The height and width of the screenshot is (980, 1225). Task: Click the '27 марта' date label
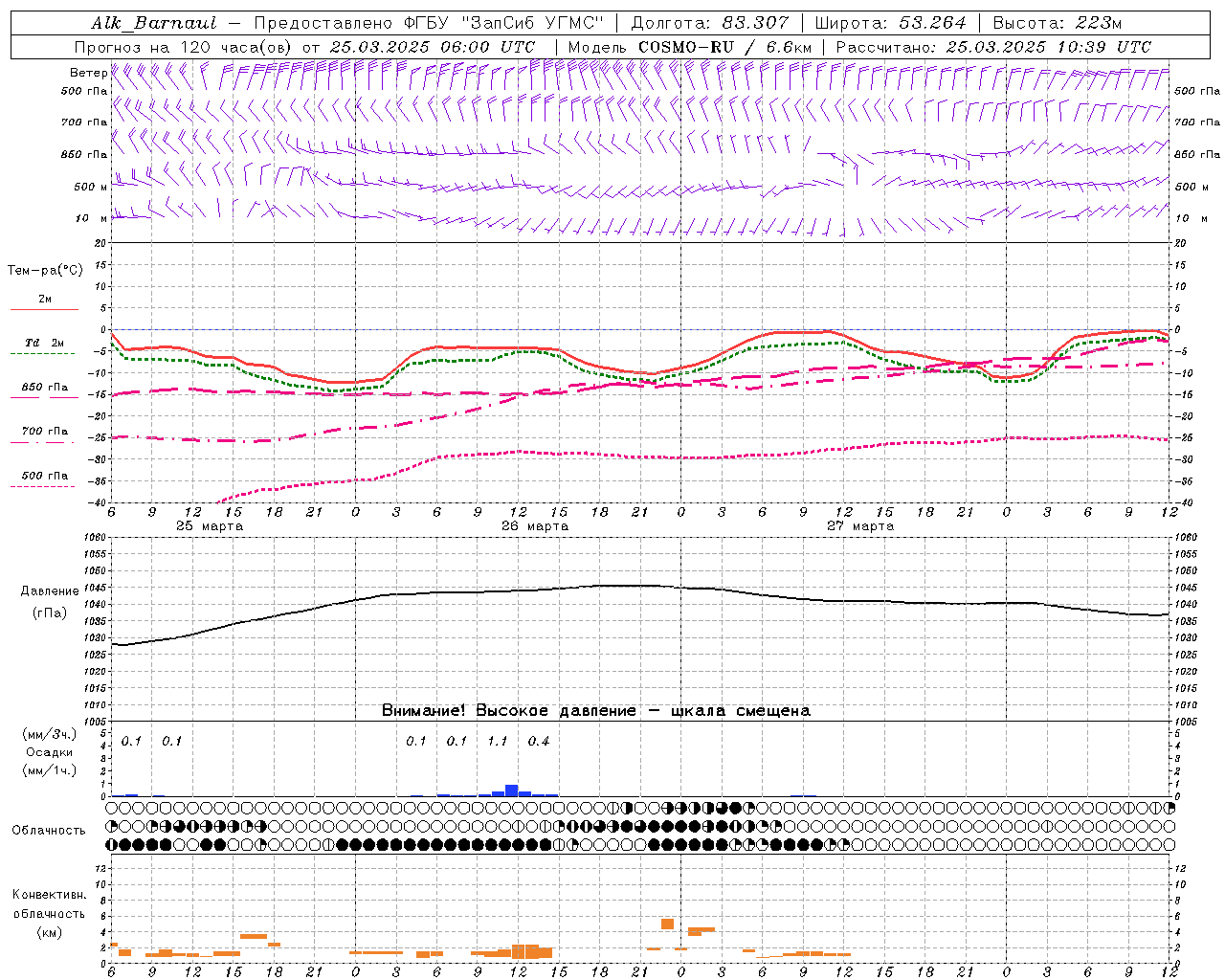tap(860, 526)
